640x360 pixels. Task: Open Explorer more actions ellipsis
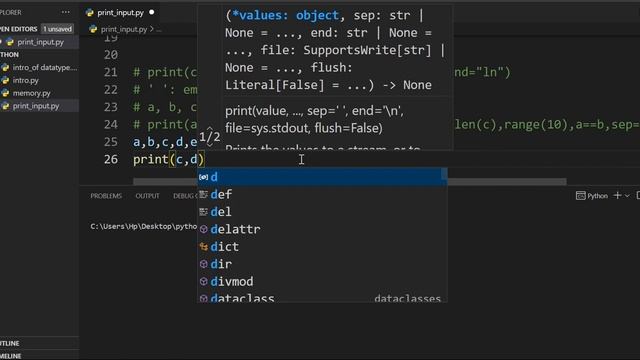[x=65, y=12]
